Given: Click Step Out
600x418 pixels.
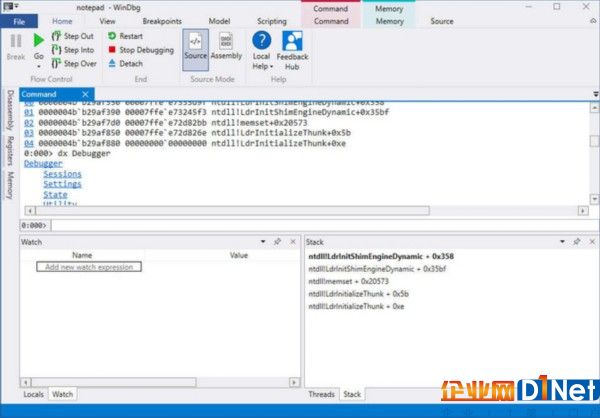Looking at the screenshot, I should (73, 36).
